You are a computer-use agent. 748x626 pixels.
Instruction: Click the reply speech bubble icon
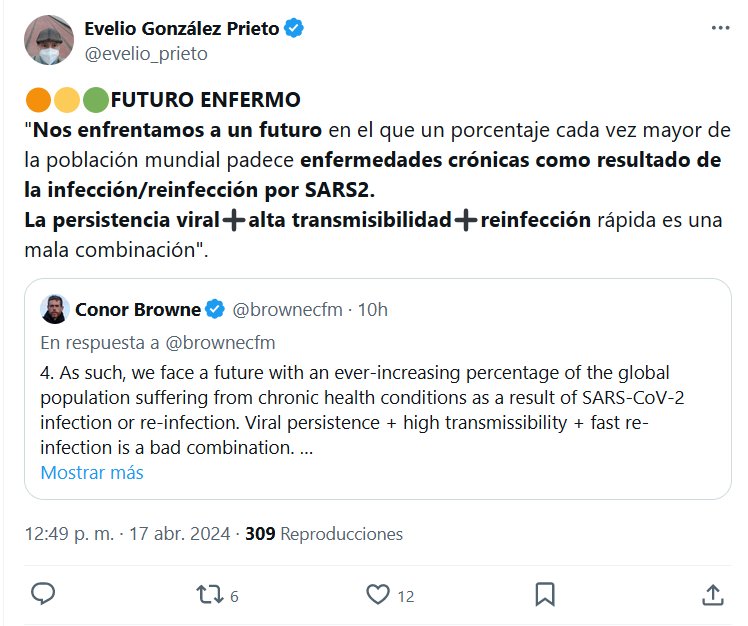43,594
